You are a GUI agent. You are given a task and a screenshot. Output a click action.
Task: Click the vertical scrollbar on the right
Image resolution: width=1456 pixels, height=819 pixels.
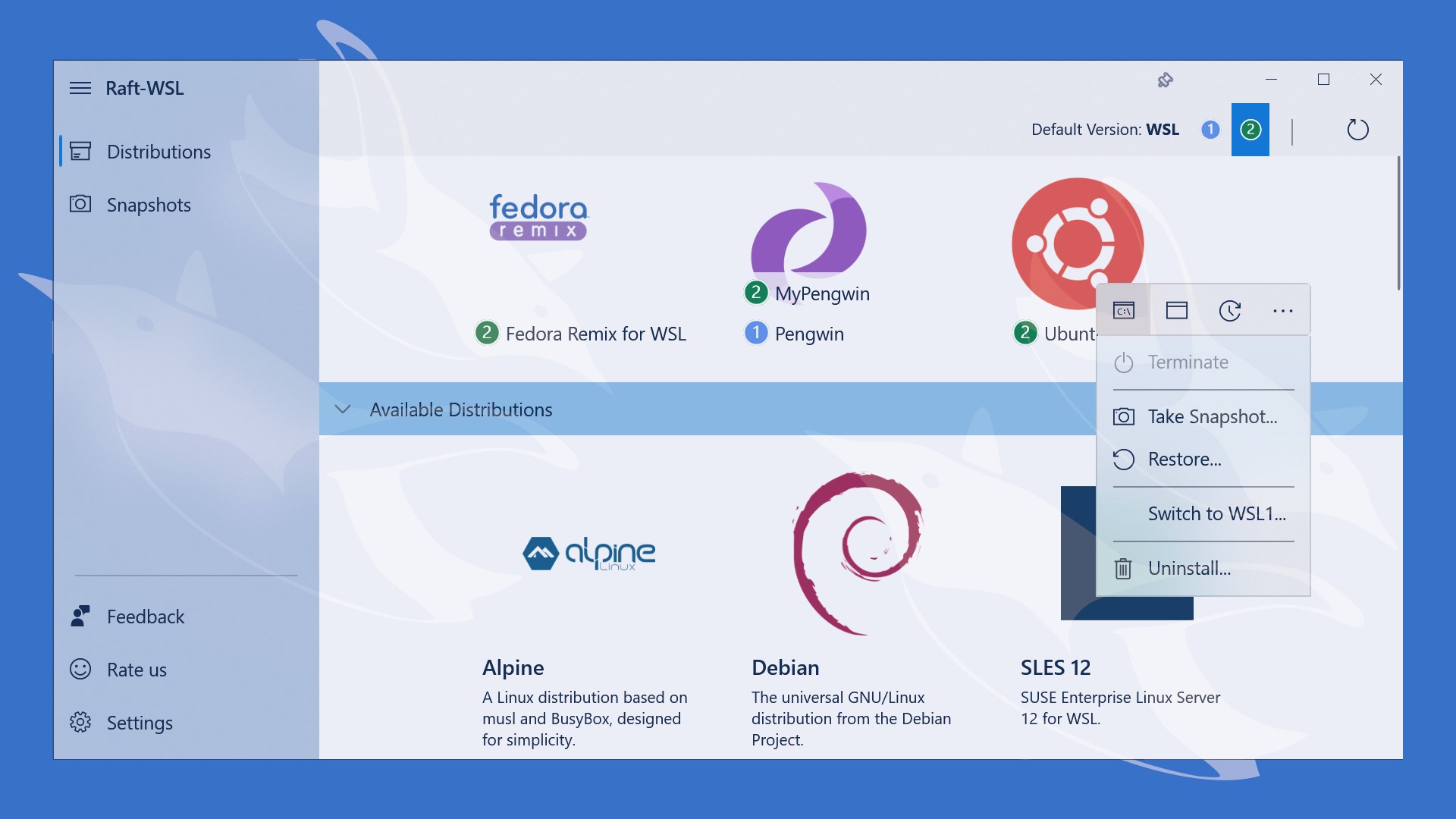pyautogui.click(x=1398, y=224)
